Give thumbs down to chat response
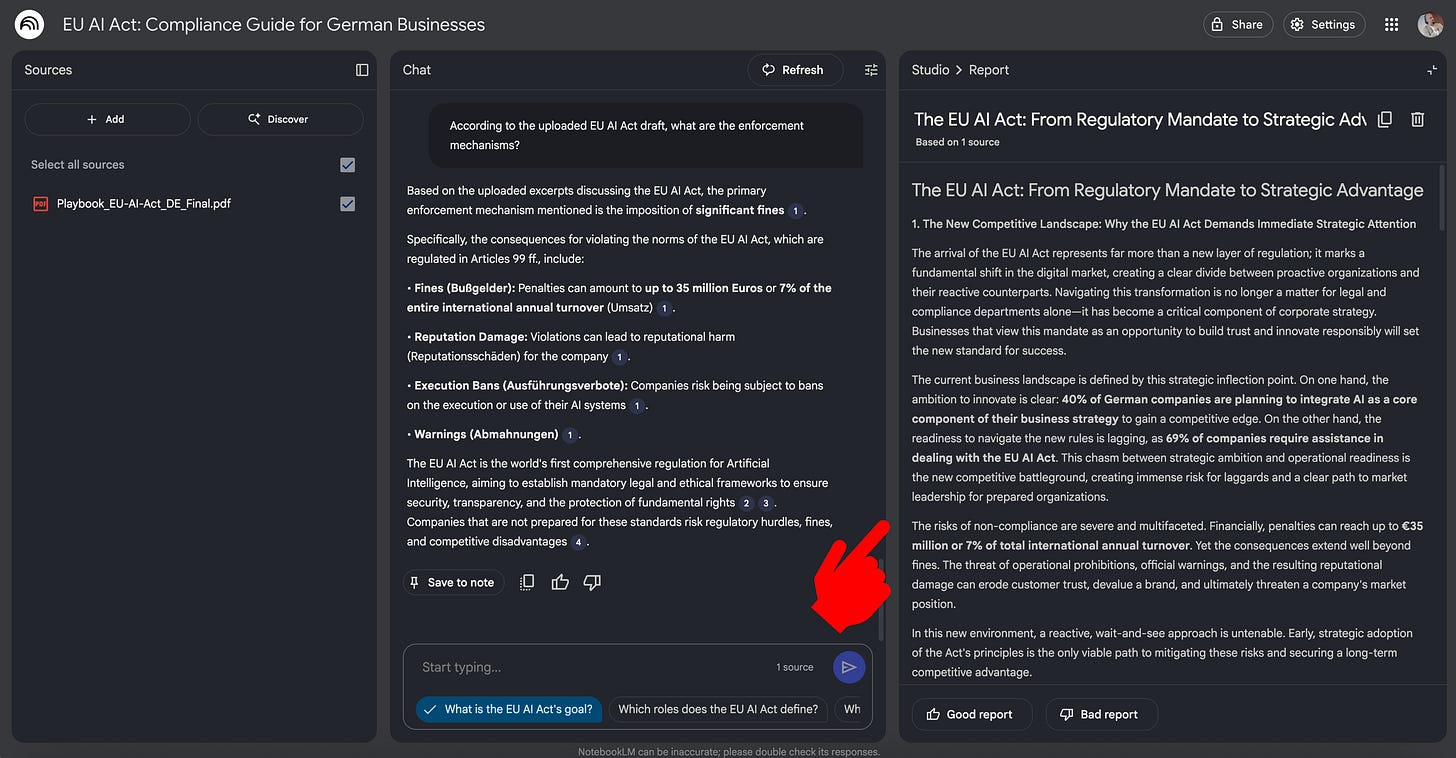The width and height of the screenshot is (1456, 758). [592, 582]
